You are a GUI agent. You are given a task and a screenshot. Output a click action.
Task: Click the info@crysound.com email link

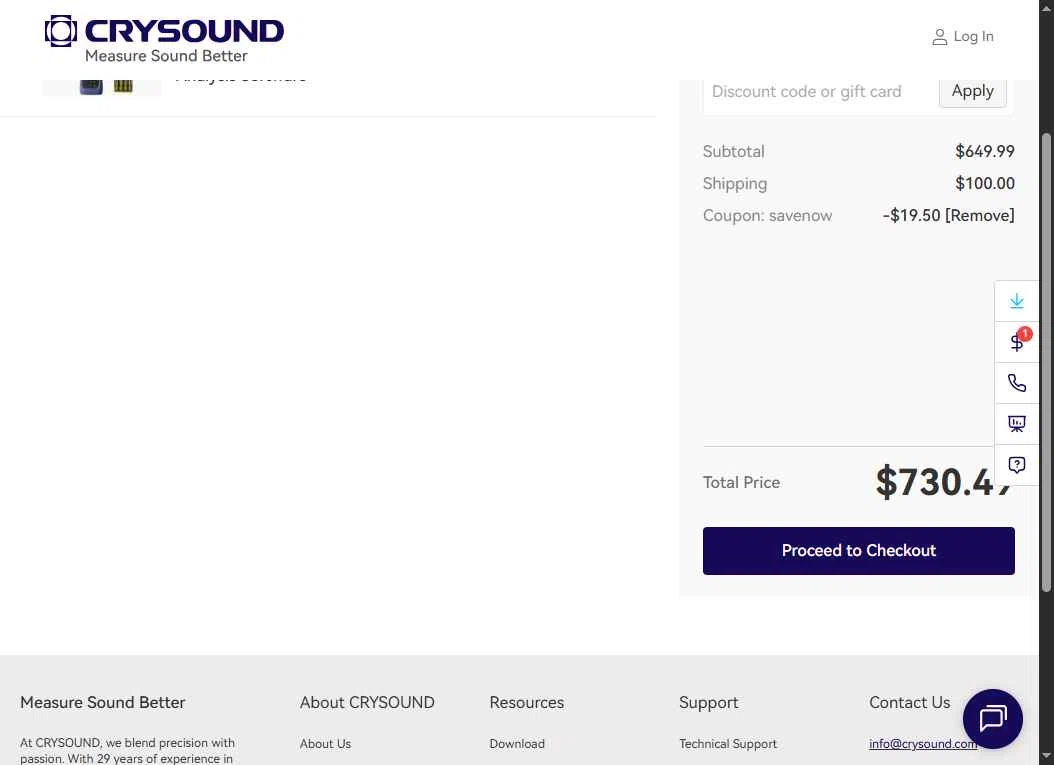(922, 743)
